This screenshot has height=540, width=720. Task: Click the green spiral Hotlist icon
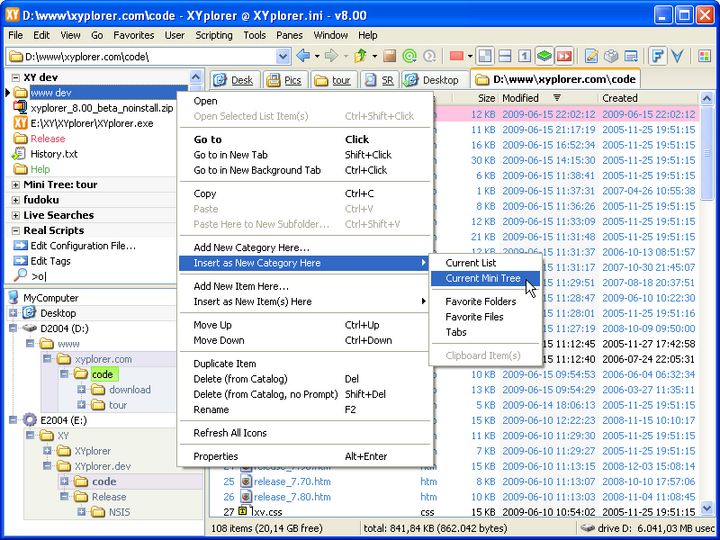coord(409,56)
